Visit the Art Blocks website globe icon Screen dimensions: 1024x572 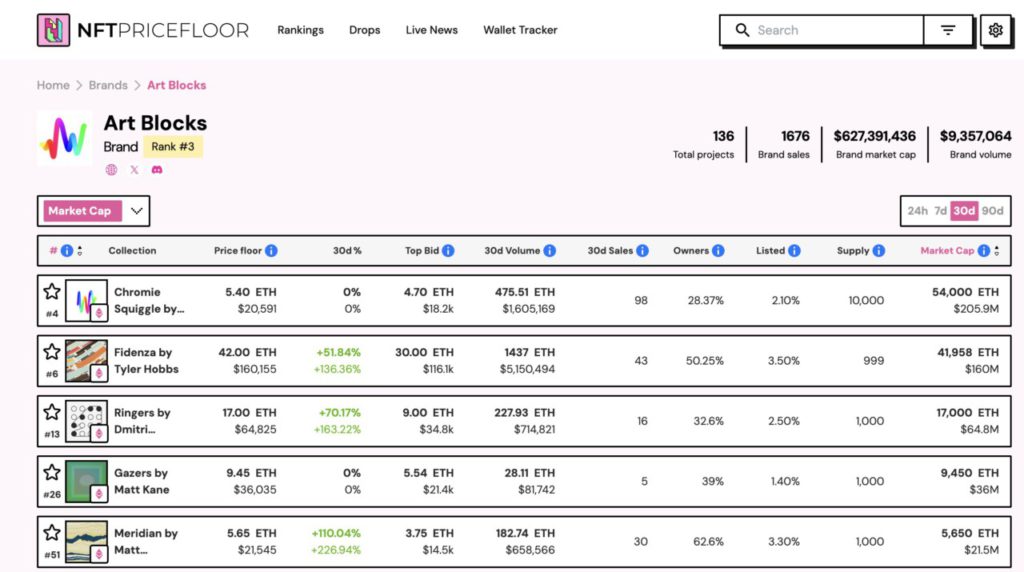(x=111, y=170)
